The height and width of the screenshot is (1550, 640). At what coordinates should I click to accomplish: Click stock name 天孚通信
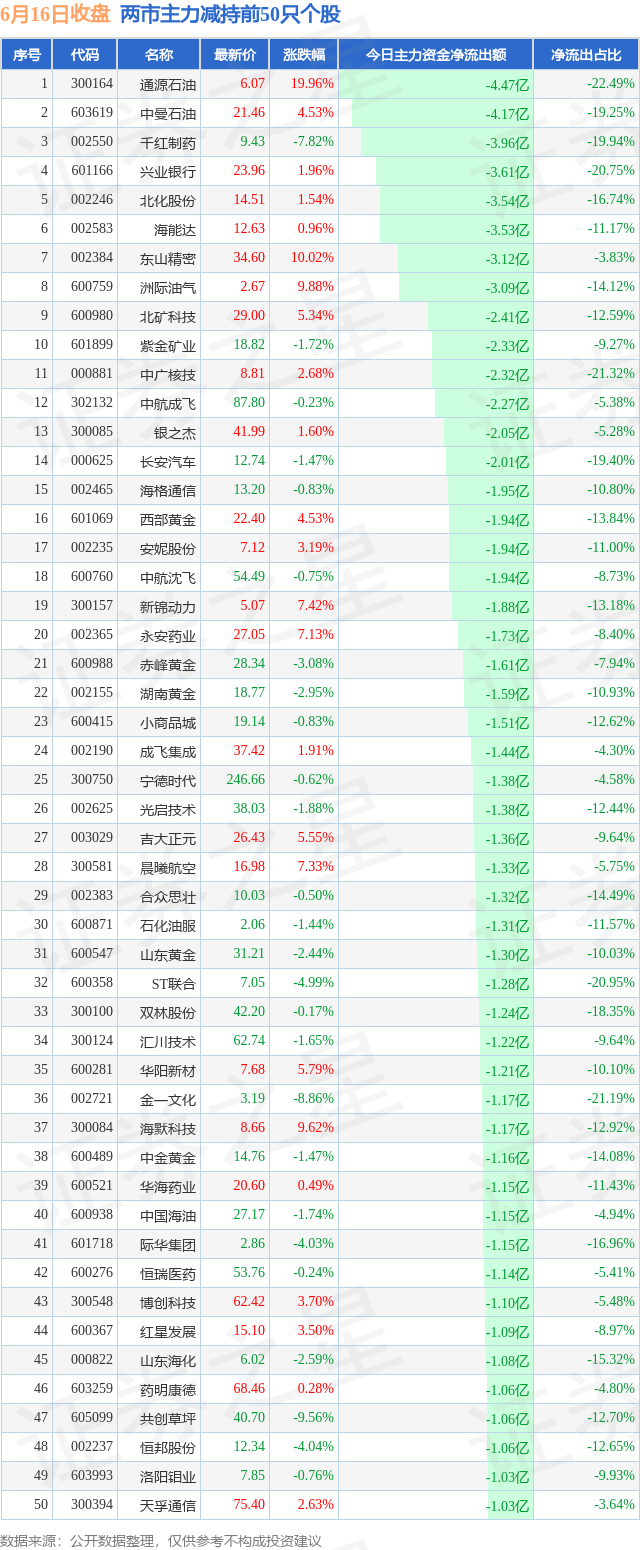click(168, 1506)
